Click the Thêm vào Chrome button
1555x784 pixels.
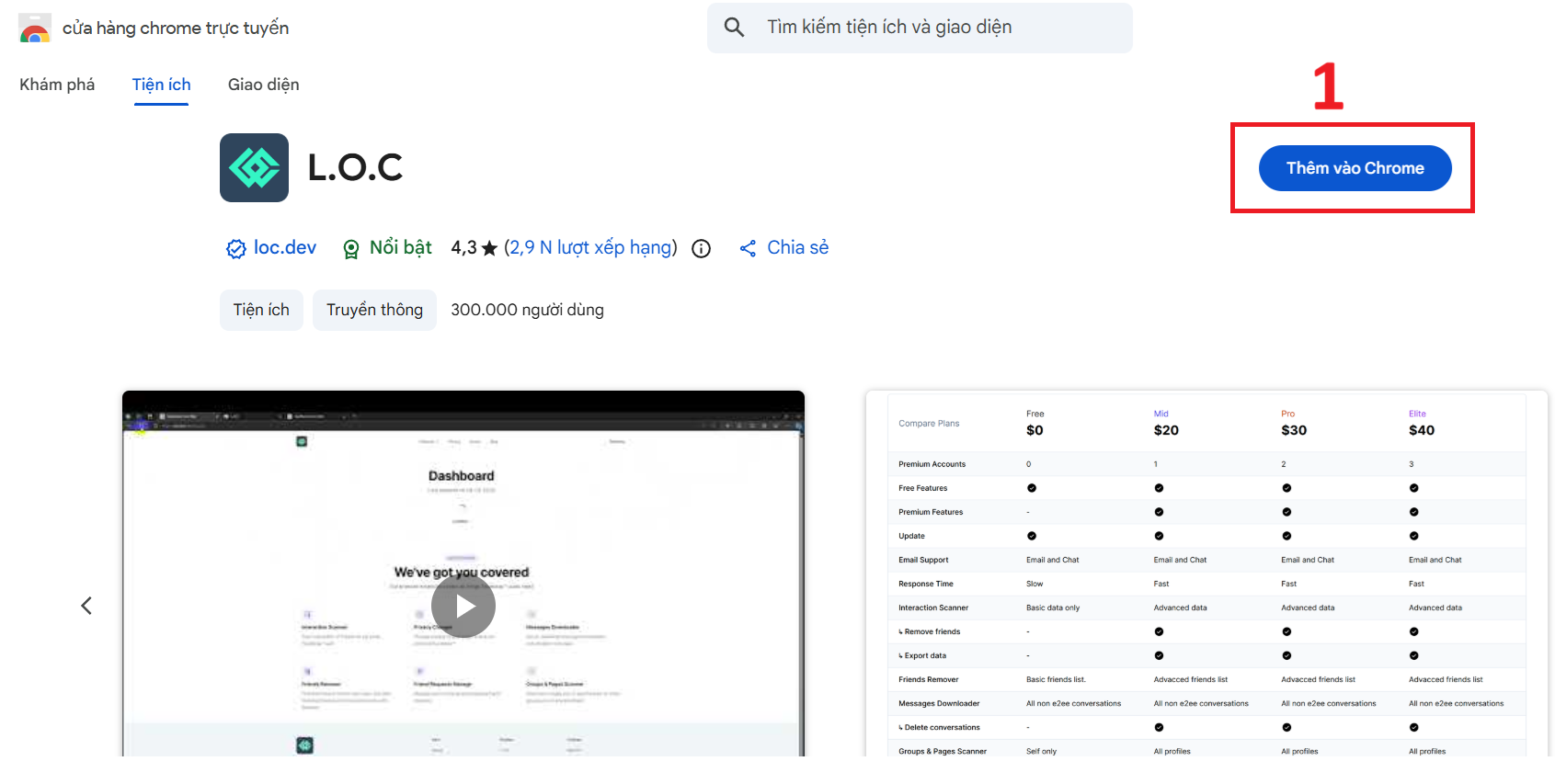(1355, 168)
